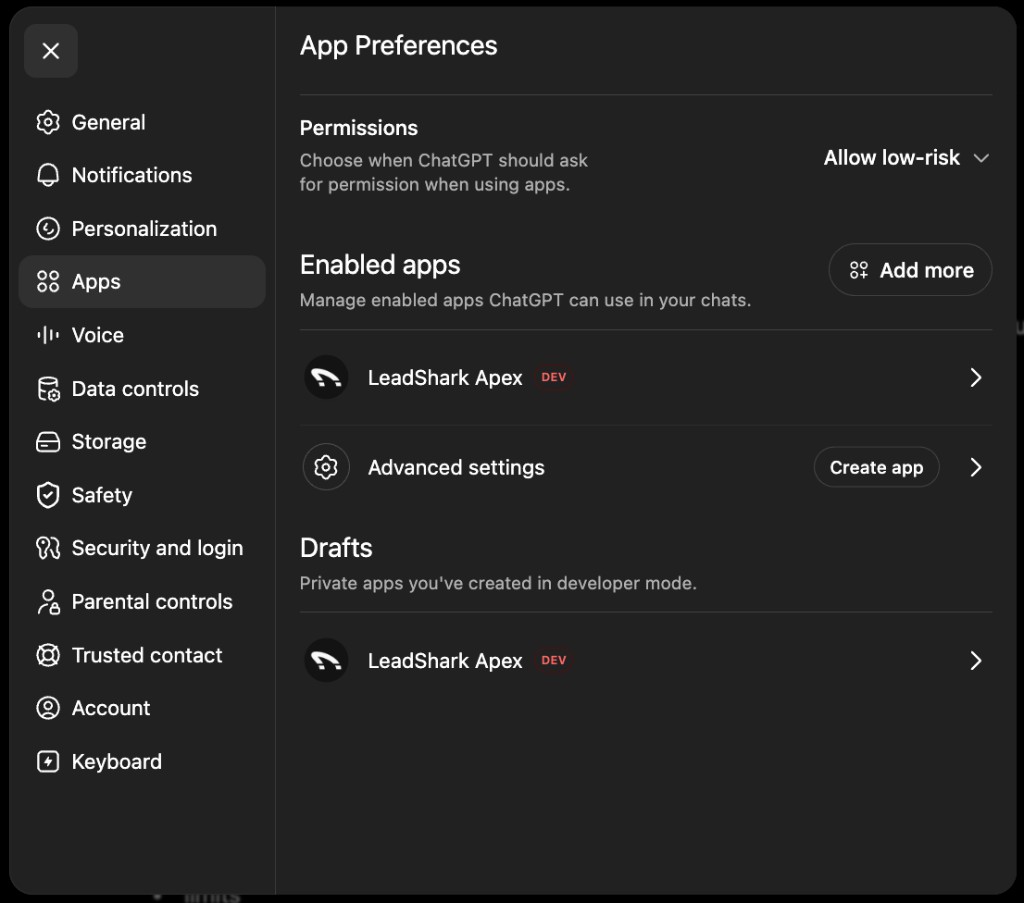This screenshot has width=1024, height=903.
Task: Expand Advanced settings chevron arrow
Action: click(976, 467)
